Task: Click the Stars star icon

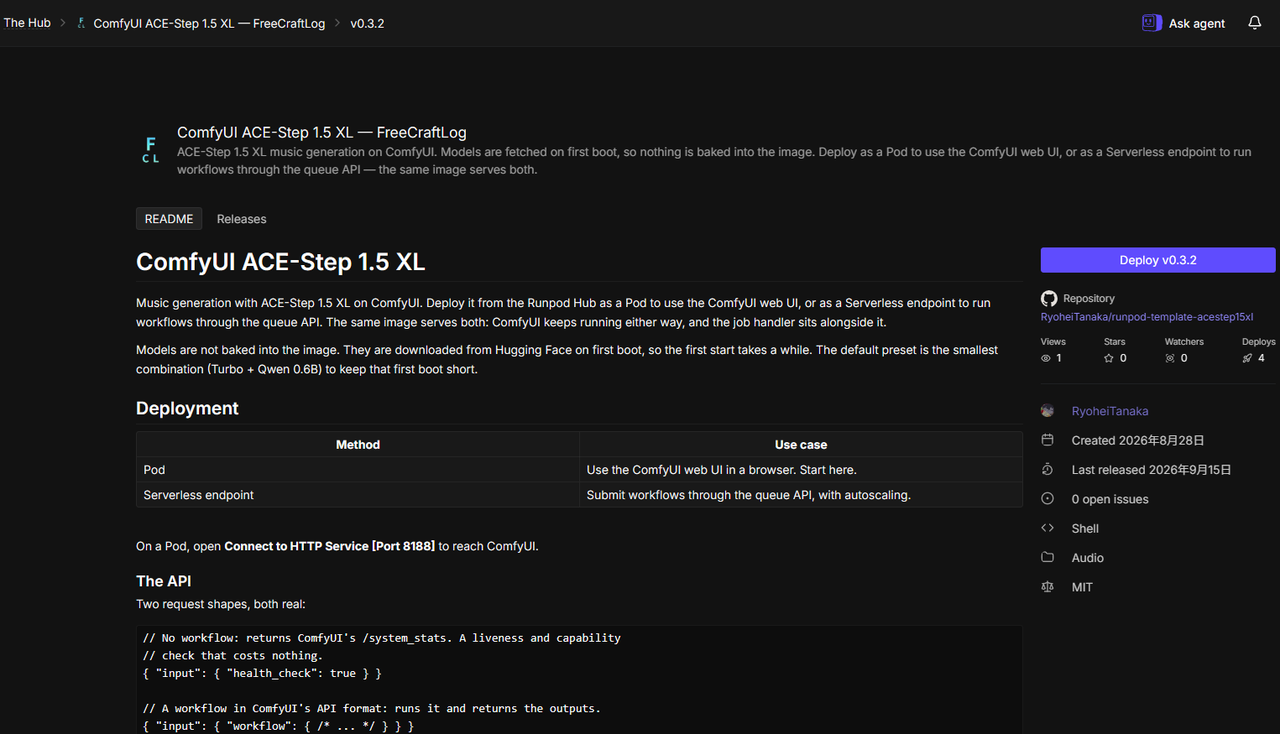Action: coord(1108,358)
